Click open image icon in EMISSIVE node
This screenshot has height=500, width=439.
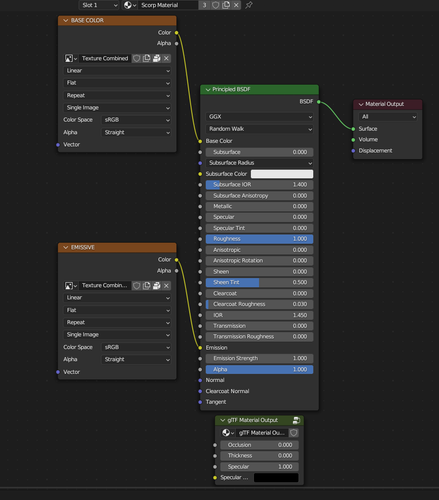point(156,286)
